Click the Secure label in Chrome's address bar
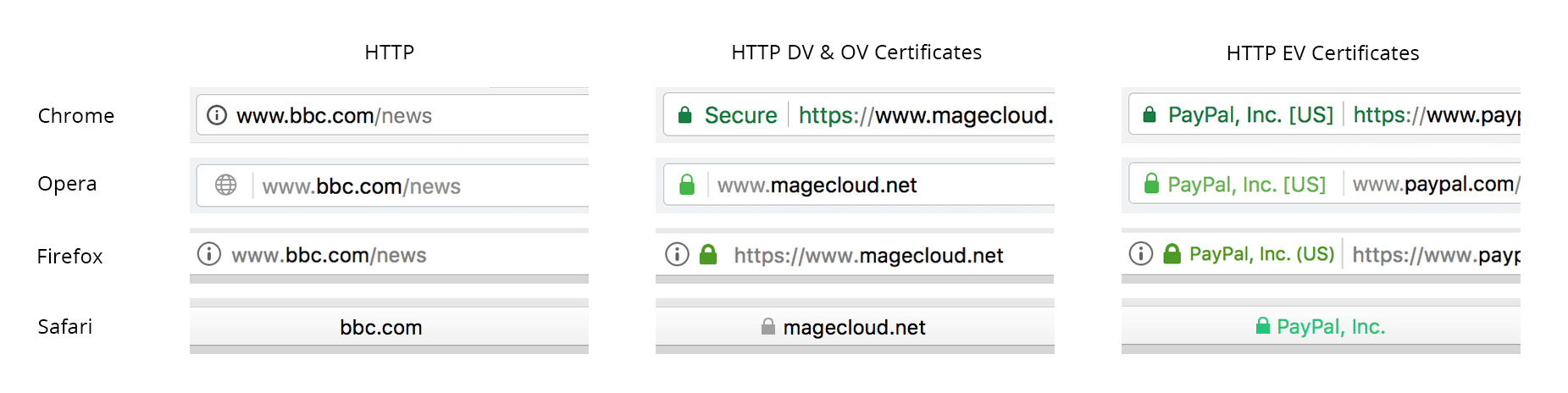 click(740, 115)
